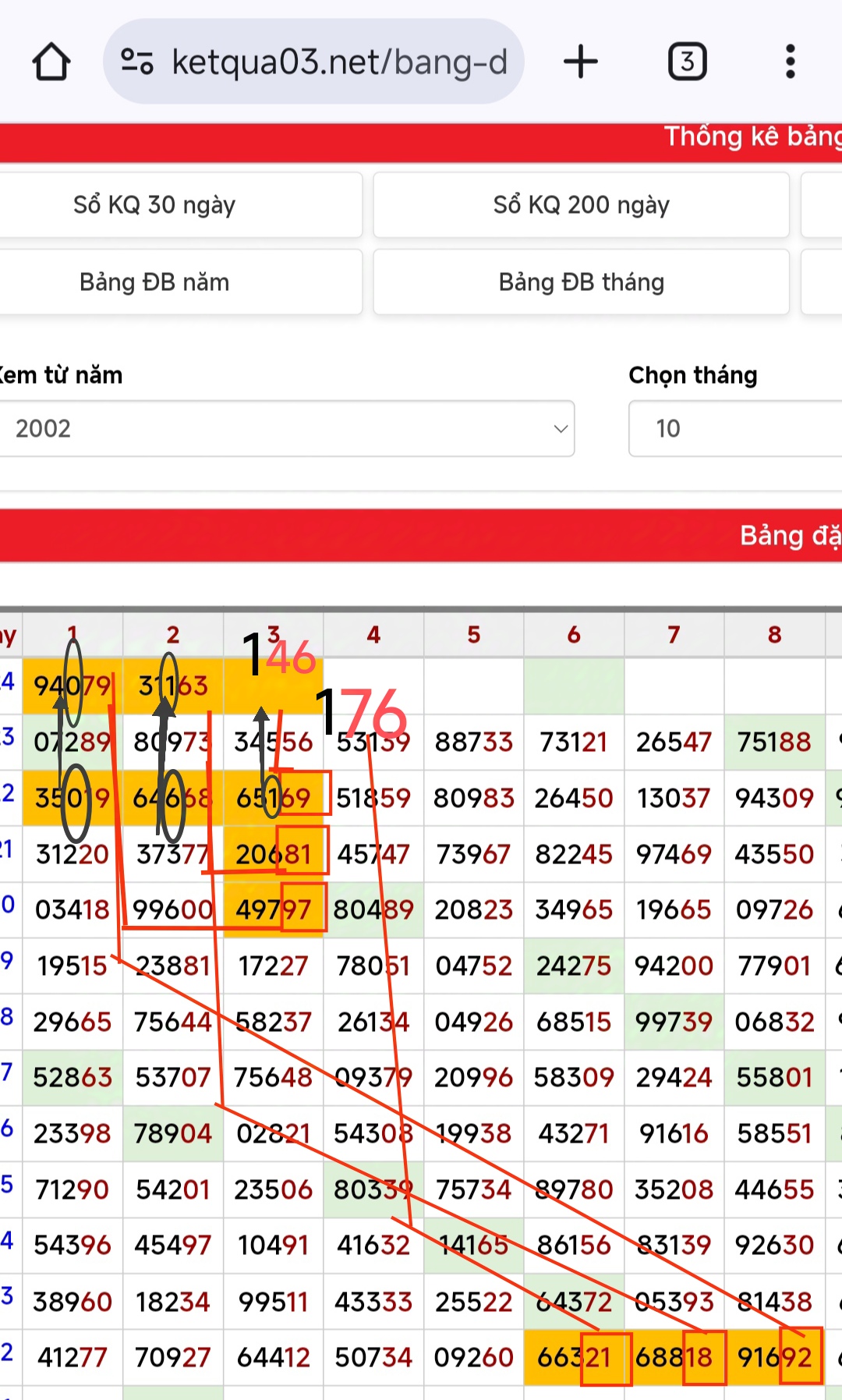The height and width of the screenshot is (1400, 842).
Task: Select cell 94309
Action: tap(774, 798)
